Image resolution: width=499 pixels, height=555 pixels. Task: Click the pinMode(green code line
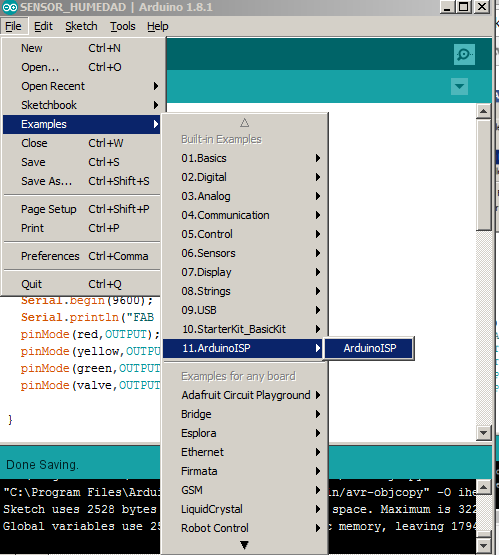[x=90, y=368]
